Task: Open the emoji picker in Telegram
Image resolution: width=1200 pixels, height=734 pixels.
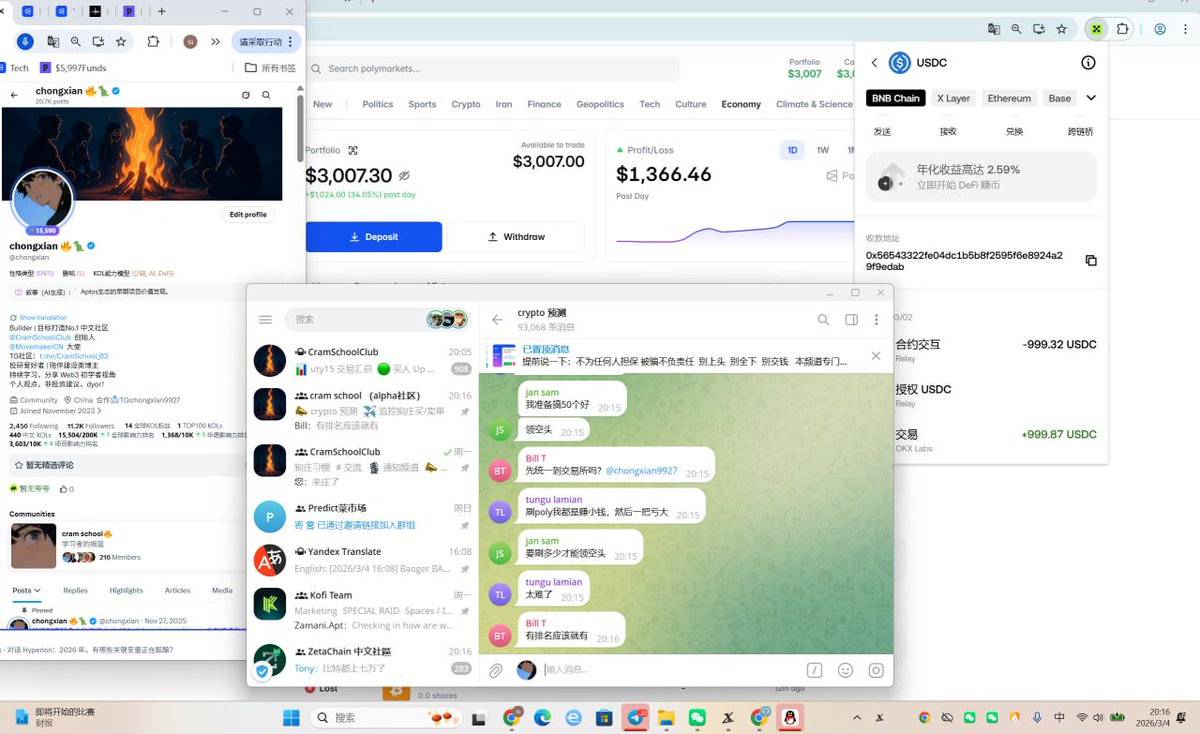Action: tap(845, 670)
